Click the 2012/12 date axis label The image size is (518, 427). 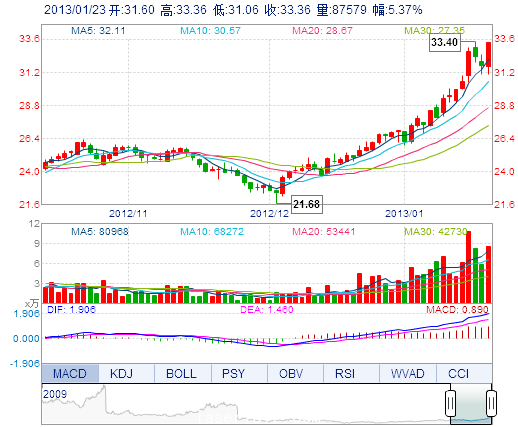pyautogui.click(x=270, y=214)
